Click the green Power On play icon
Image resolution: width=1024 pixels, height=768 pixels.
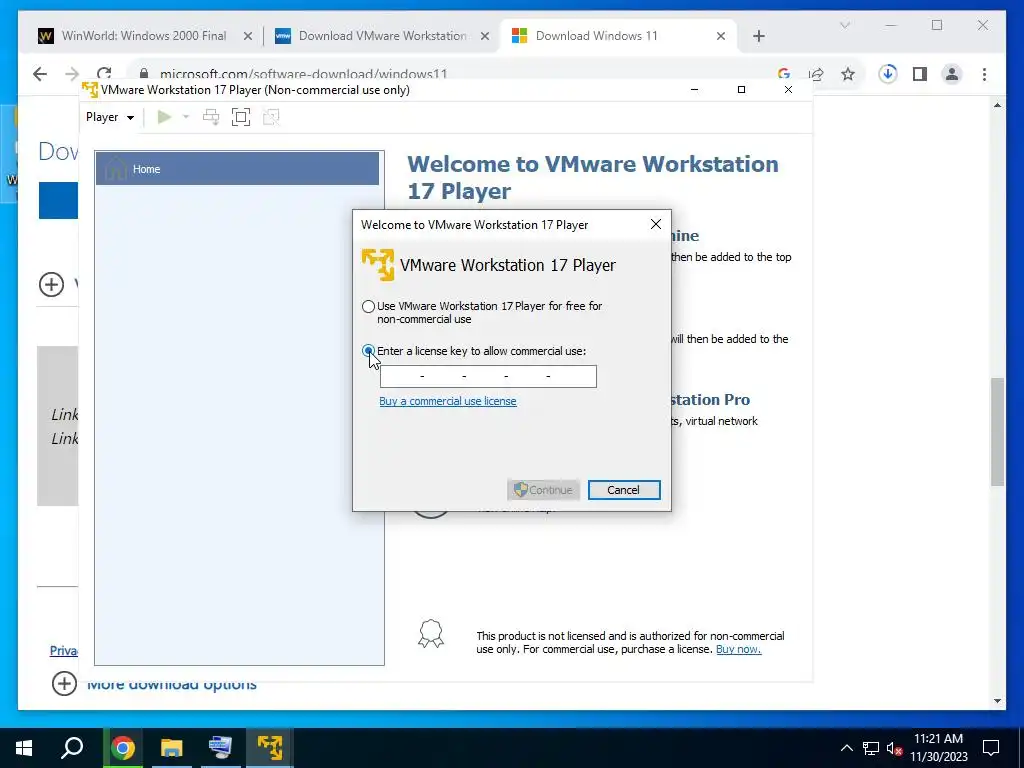click(x=164, y=117)
